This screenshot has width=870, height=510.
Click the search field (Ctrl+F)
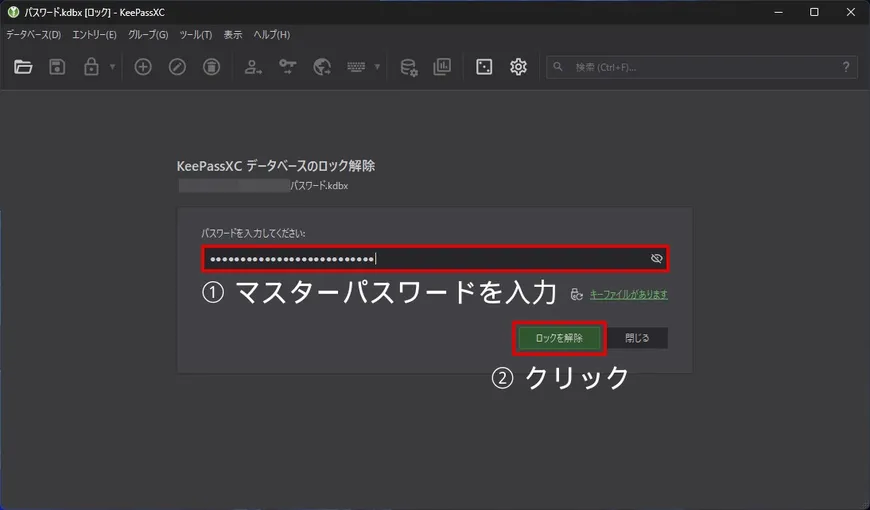click(x=702, y=67)
